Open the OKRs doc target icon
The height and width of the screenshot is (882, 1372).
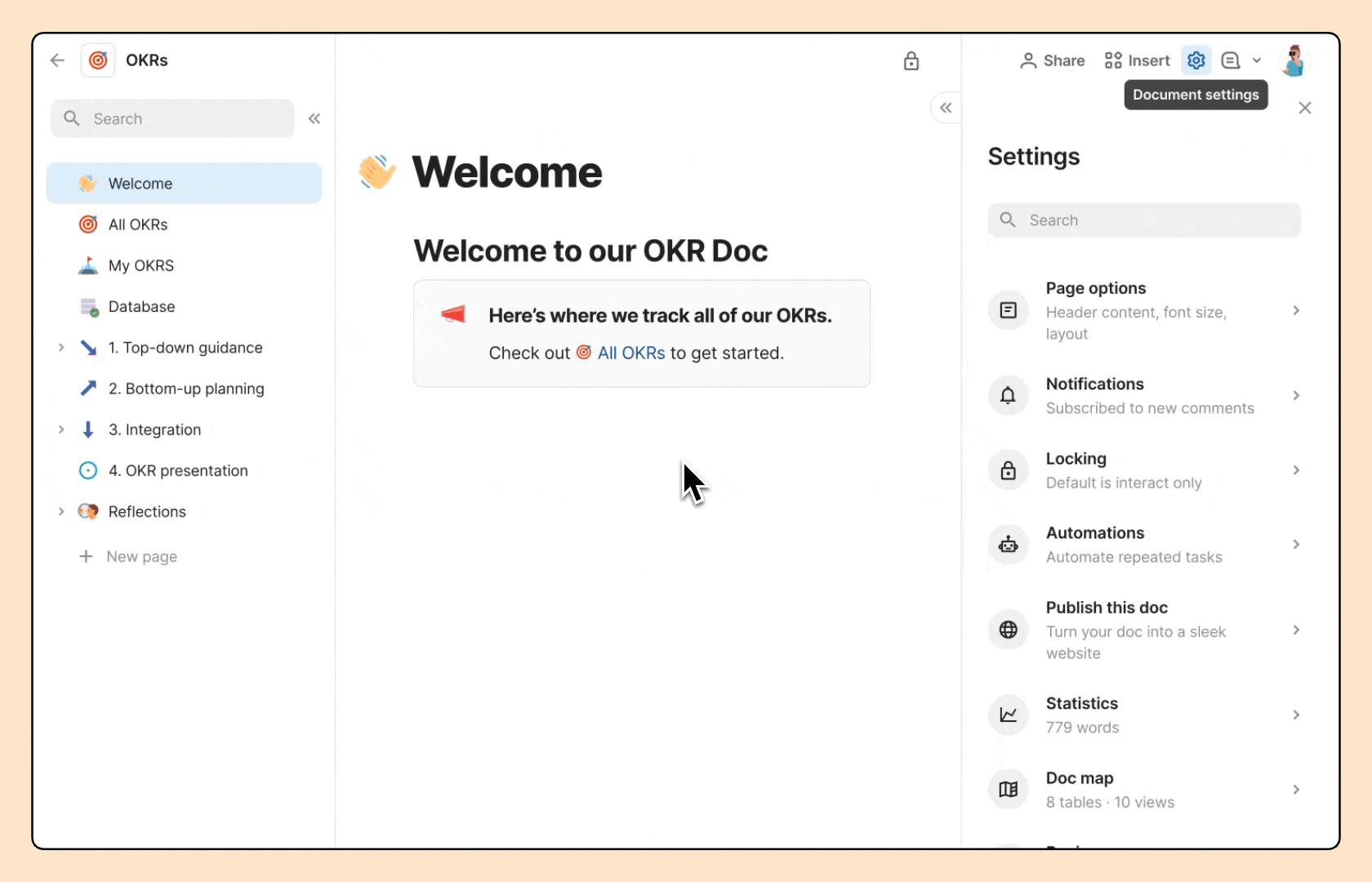tap(98, 60)
